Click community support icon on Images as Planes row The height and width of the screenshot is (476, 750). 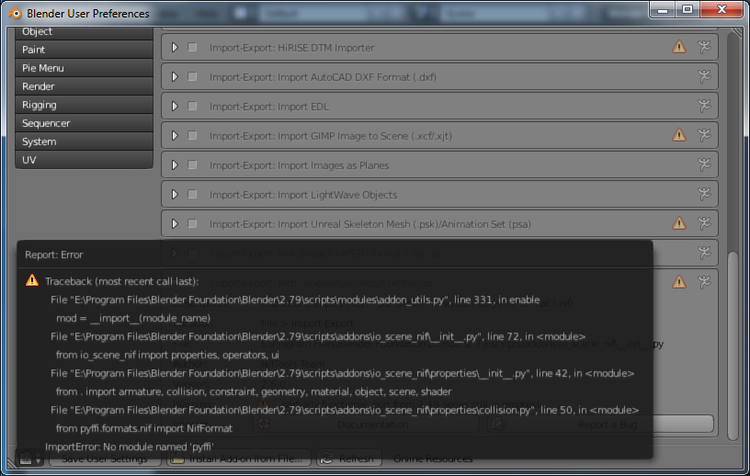pyautogui.click(x=704, y=165)
